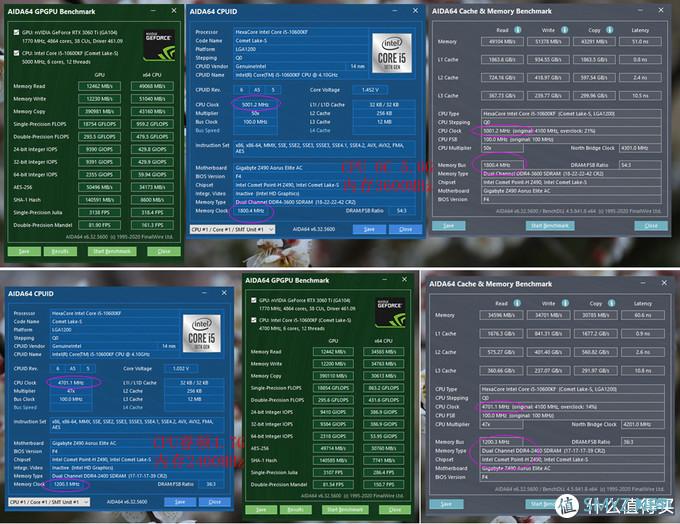Screen dimensions: 680x524
Task: Click Write info icon in DDR4-3600 Cache & Memory window
Action: [x=564, y=30]
